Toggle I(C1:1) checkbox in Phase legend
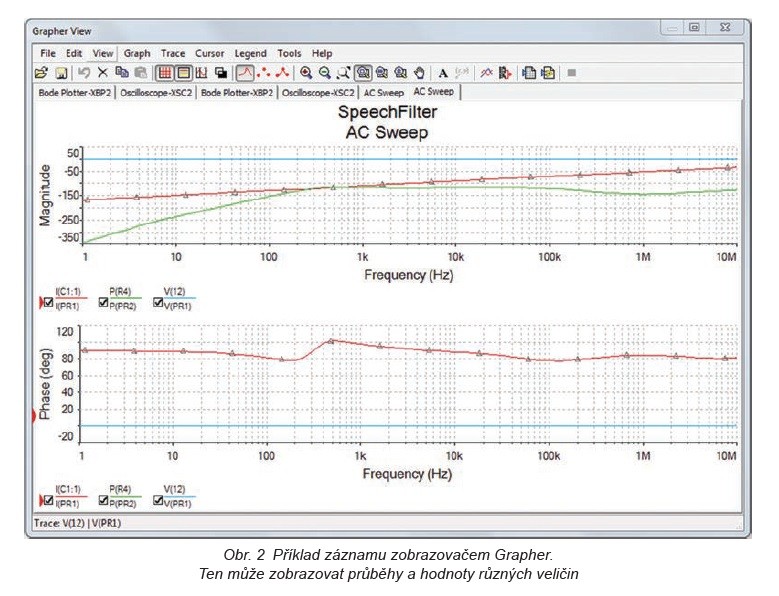 [x=49, y=500]
